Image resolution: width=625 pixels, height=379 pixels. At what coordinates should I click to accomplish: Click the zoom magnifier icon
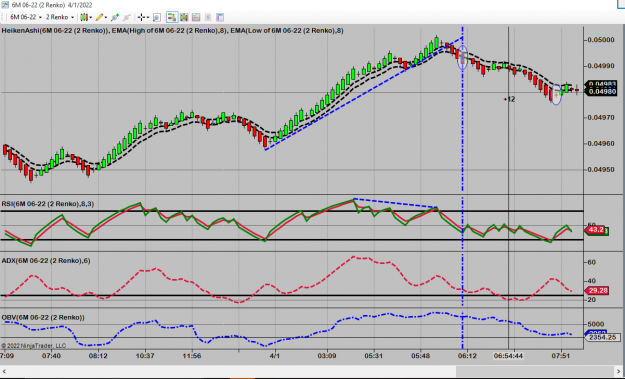[157, 17]
